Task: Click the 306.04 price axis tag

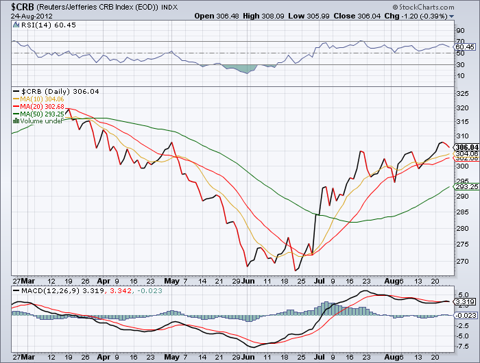Action: click(x=467, y=147)
